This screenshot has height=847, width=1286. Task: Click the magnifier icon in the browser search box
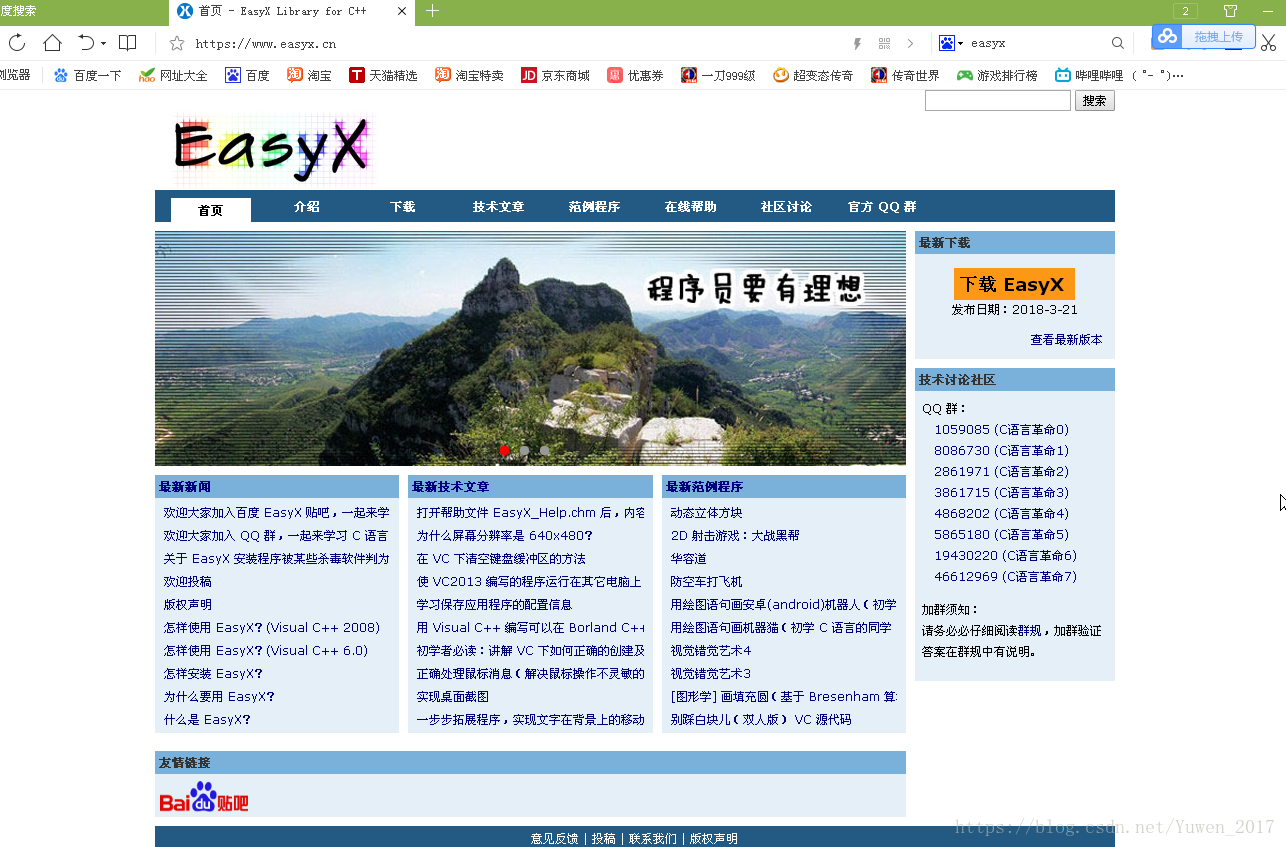pyautogui.click(x=1118, y=43)
